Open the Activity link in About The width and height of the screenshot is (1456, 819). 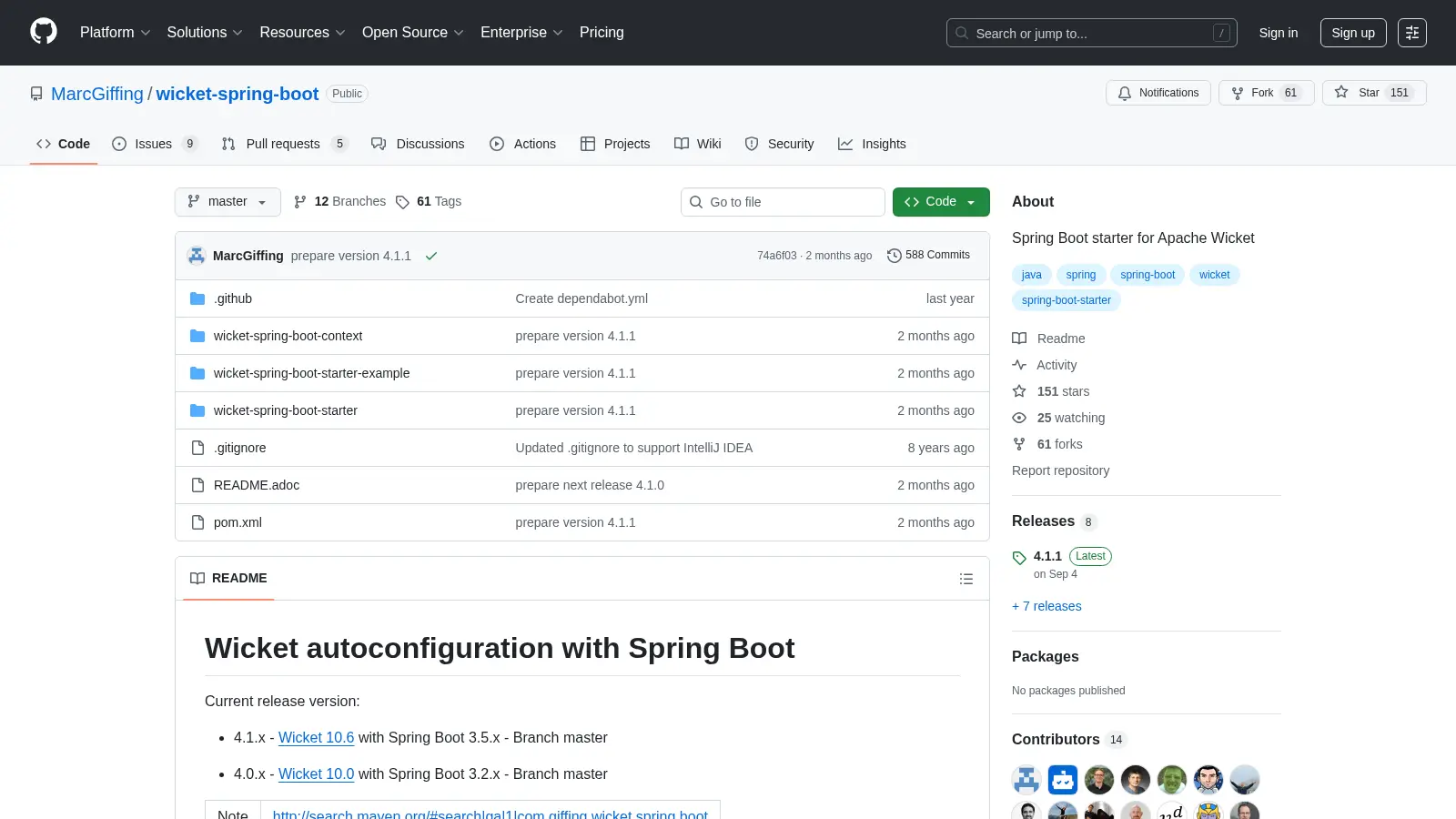coord(1045,365)
